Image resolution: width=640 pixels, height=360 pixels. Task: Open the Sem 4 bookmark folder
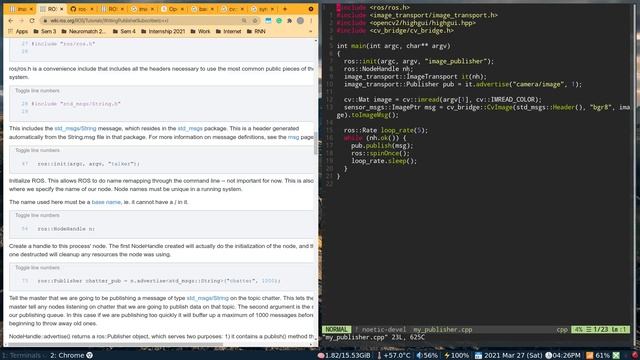click(x=124, y=31)
